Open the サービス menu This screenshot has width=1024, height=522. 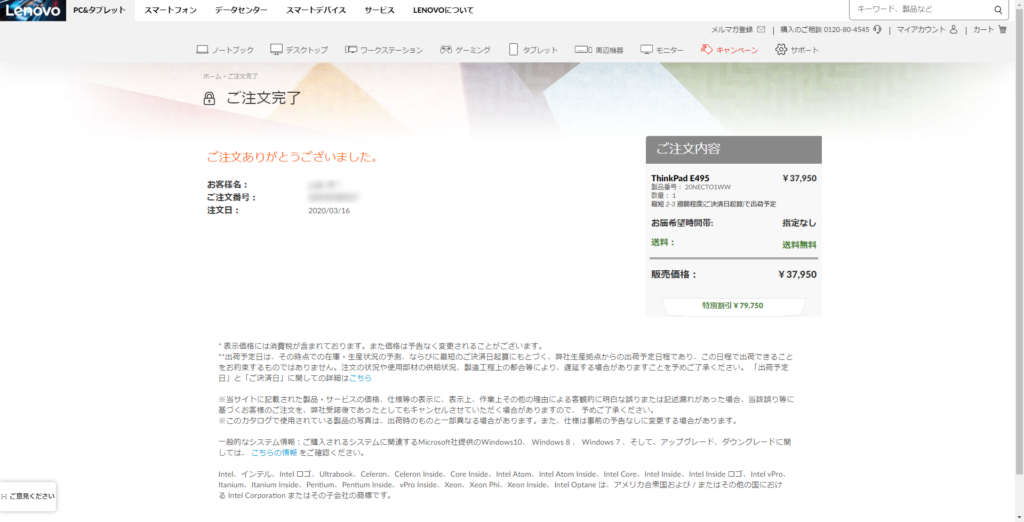point(379,10)
